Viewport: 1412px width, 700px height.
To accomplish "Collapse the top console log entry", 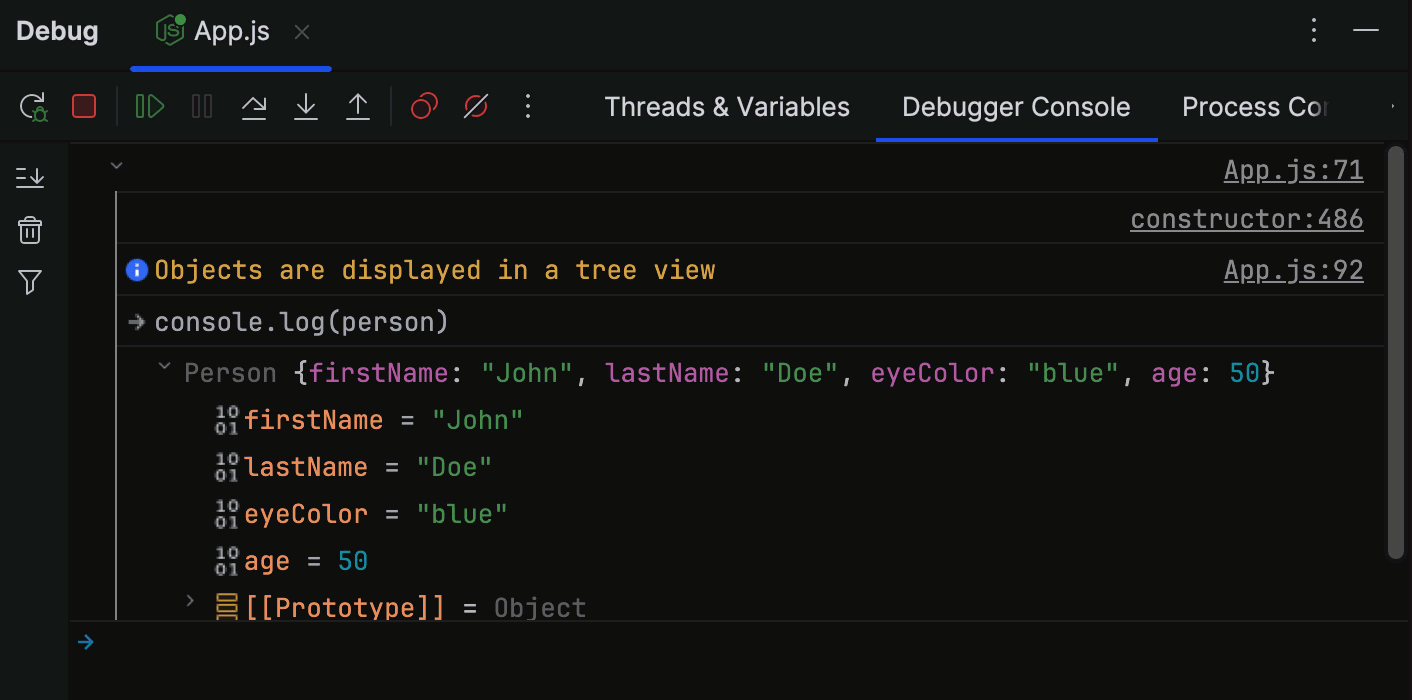I will point(116,165).
